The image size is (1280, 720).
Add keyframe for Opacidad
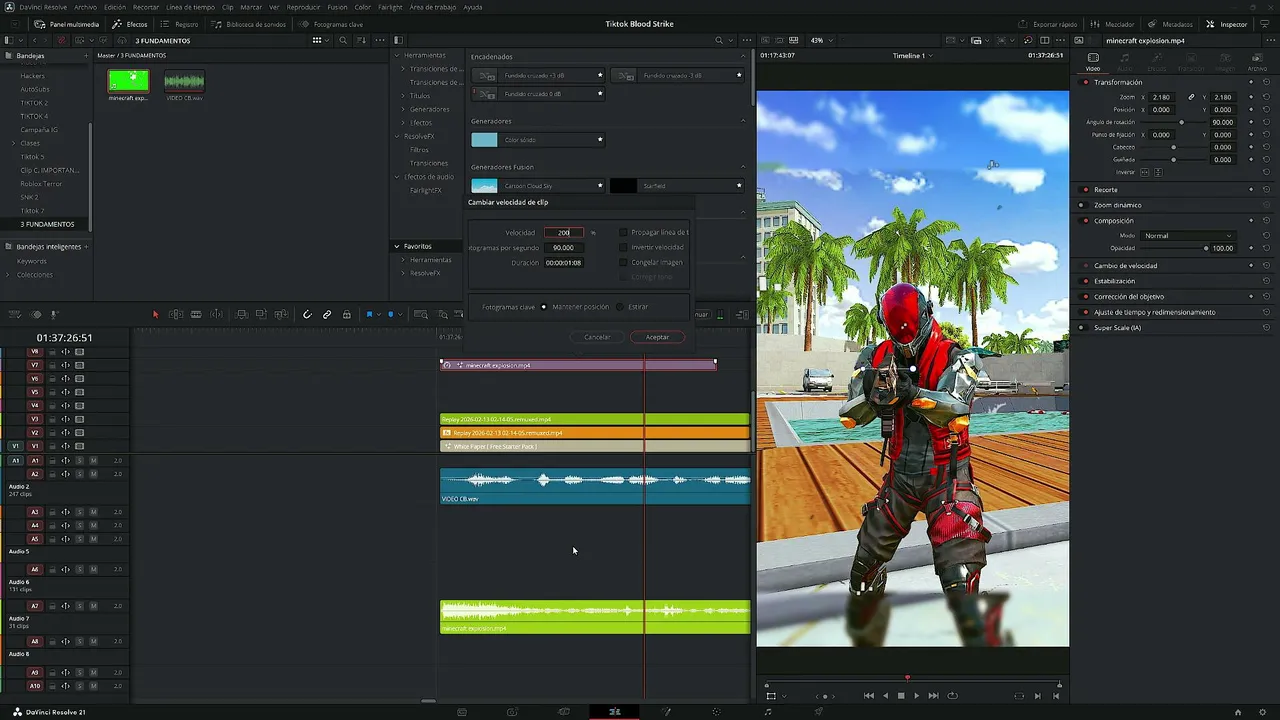pos(1251,248)
